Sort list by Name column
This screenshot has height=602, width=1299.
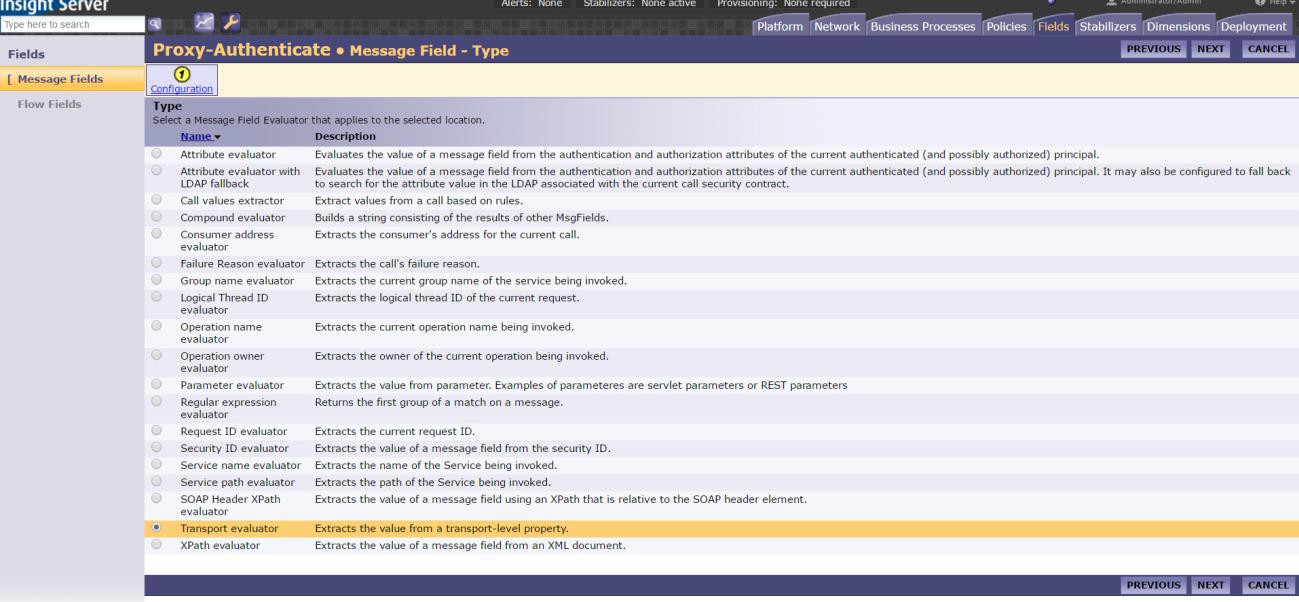tap(201, 136)
